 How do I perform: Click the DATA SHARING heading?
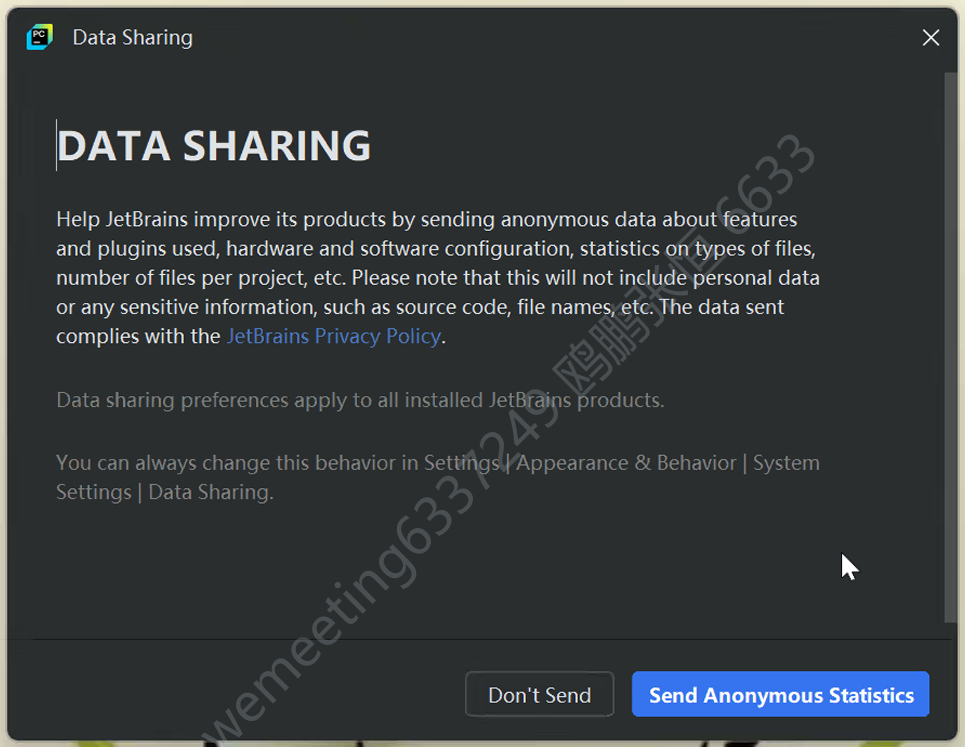pos(214,146)
